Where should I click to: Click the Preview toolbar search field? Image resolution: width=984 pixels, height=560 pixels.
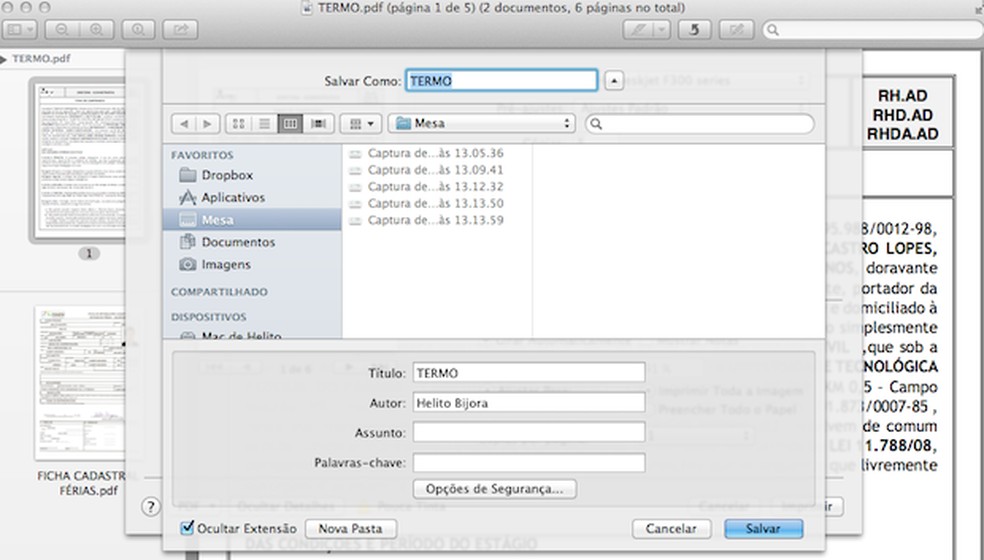[874, 30]
